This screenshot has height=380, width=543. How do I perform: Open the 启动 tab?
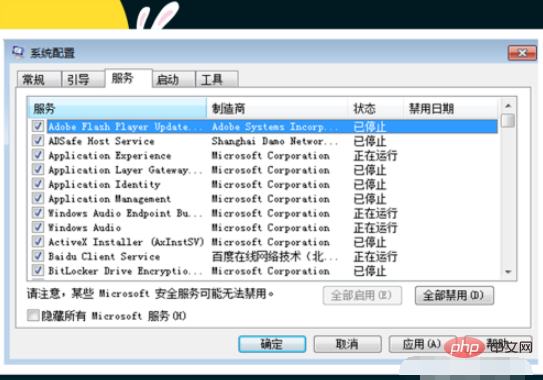tap(173, 79)
